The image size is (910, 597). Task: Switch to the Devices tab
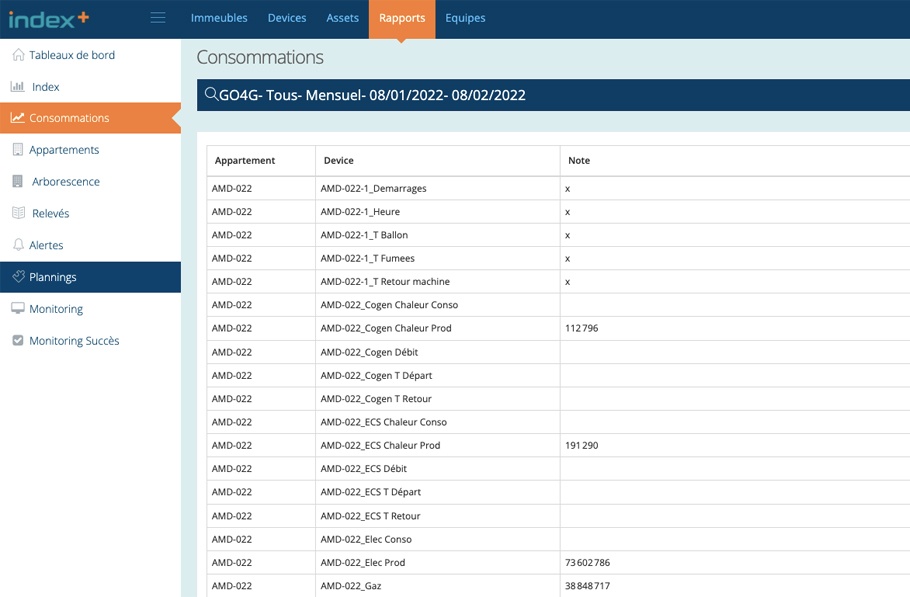coord(287,18)
